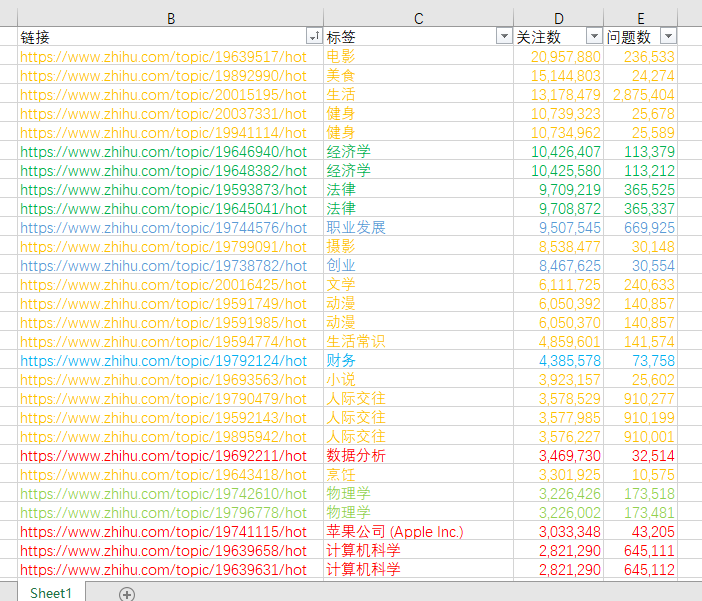Screen dimensions: 702x601
Task: Select the 职业发展 tag cell
Action: (x=356, y=228)
